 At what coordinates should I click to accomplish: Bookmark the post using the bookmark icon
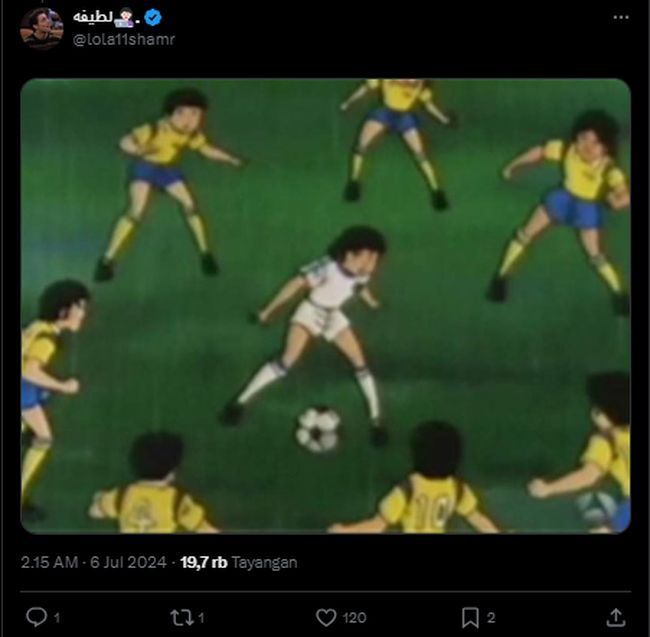(471, 618)
